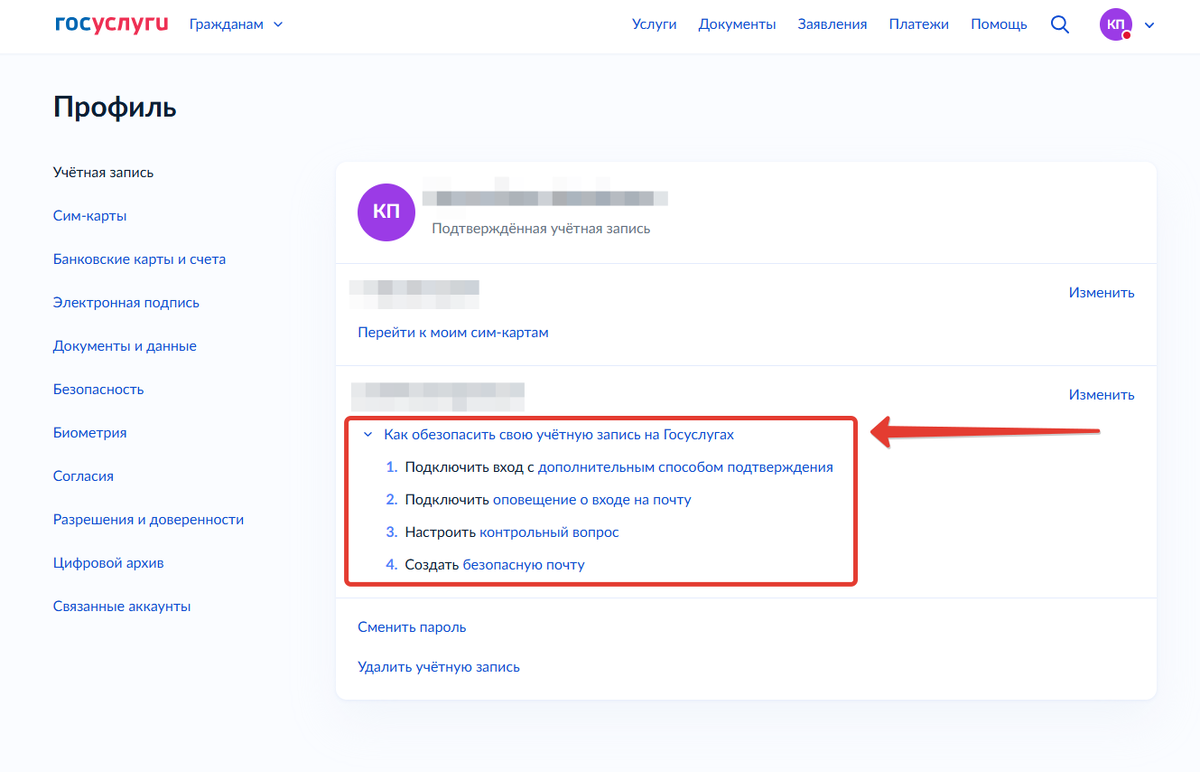
Task: Go to Биометрия section
Action: 90,433
